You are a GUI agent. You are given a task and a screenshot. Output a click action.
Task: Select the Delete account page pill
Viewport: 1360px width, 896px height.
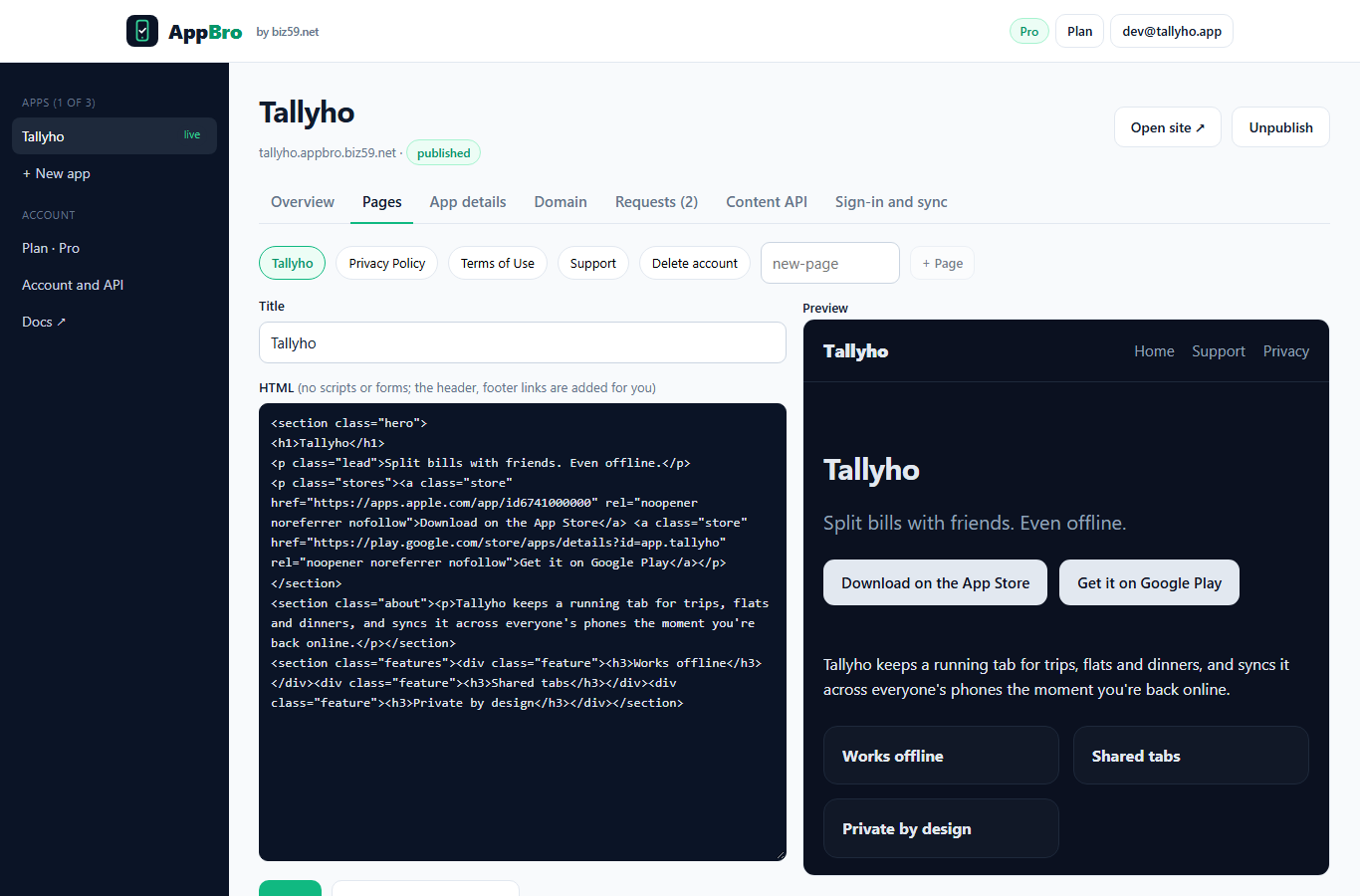point(695,263)
